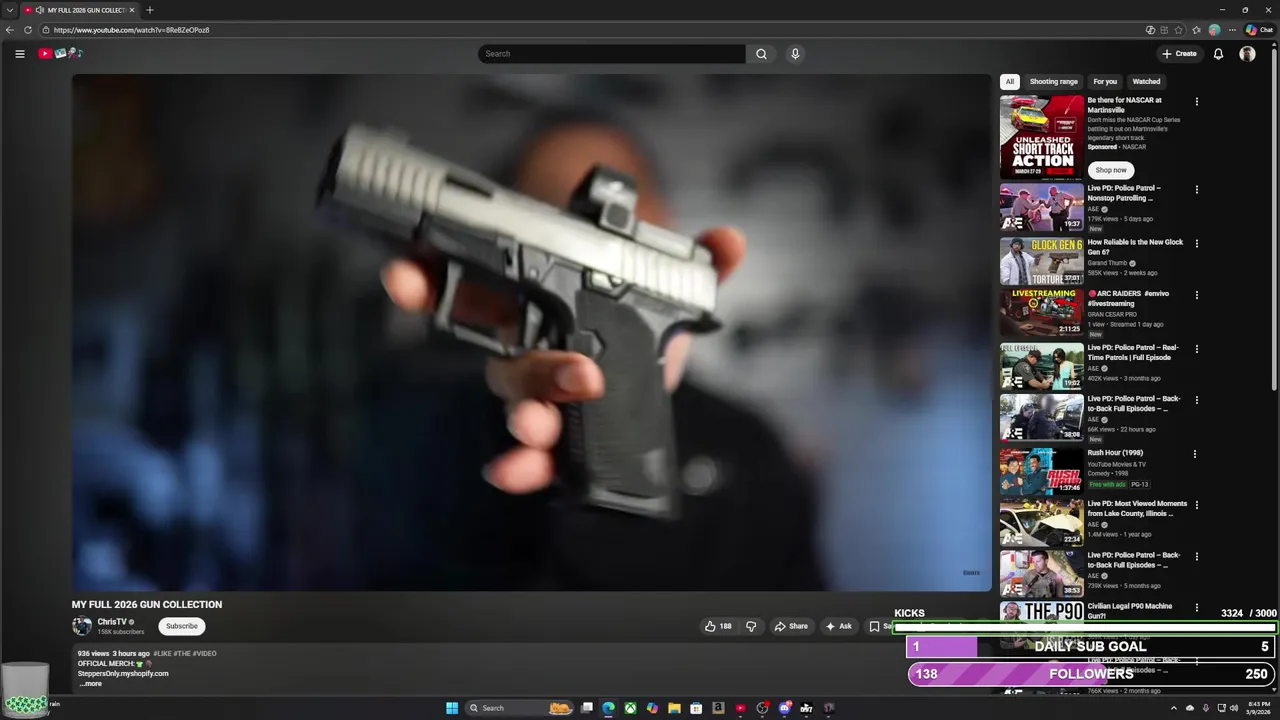
Task: Click the search magnifier button
Action: [x=761, y=54]
